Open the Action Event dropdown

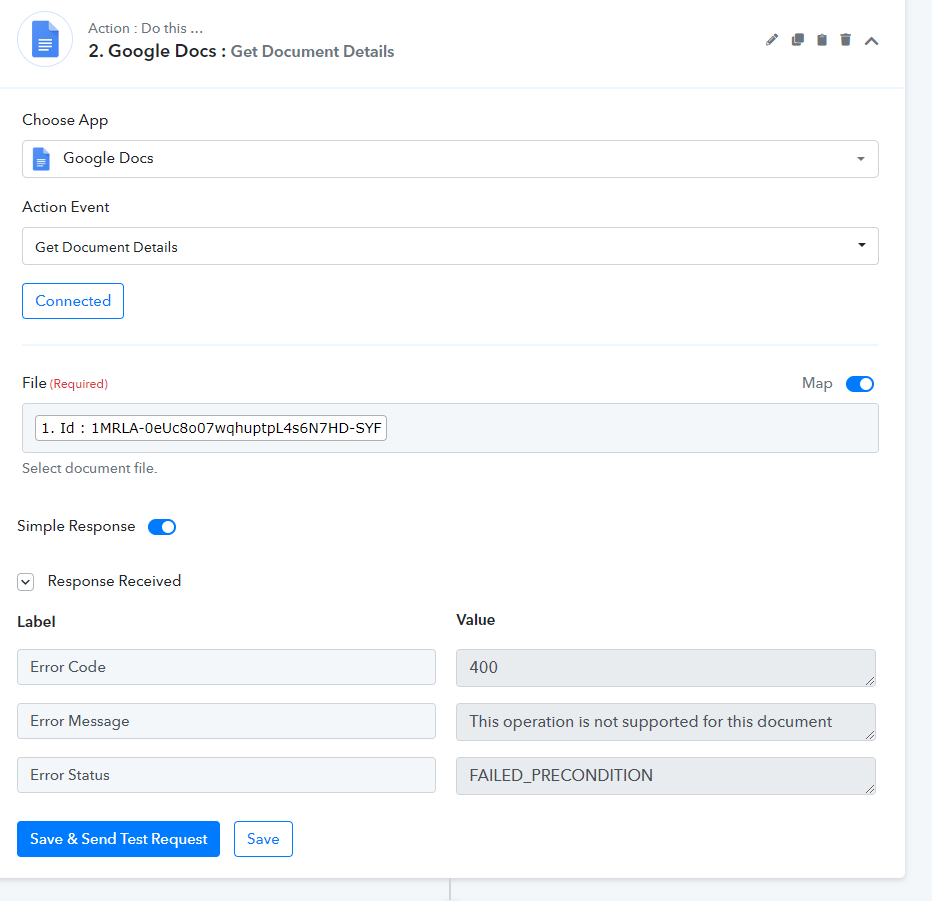[x=450, y=246]
